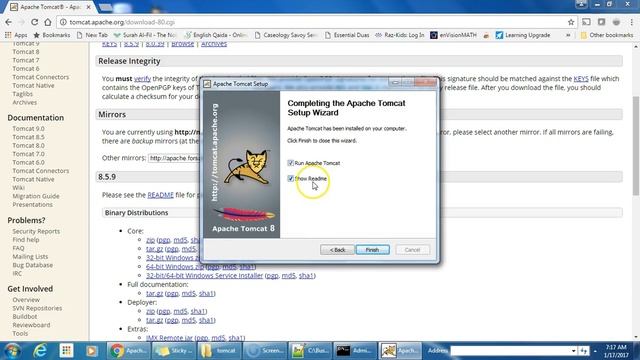Click Finish in the setup wizard
This screenshot has width=640, height=360.
point(372,250)
